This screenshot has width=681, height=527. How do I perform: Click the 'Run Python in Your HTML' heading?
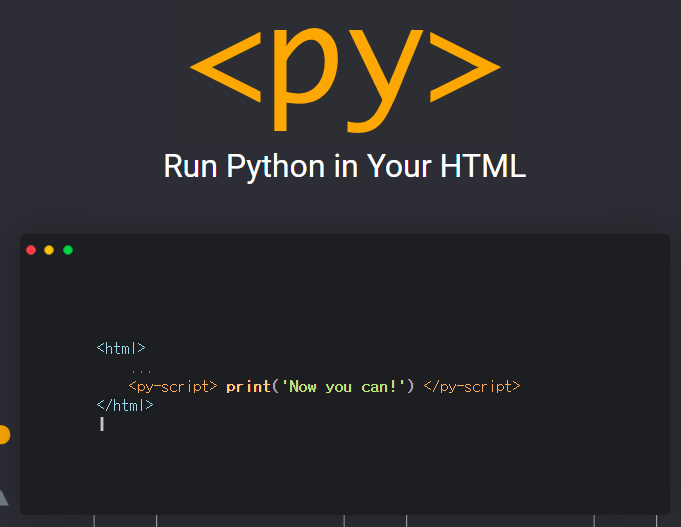pyautogui.click(x=345, y=167)
